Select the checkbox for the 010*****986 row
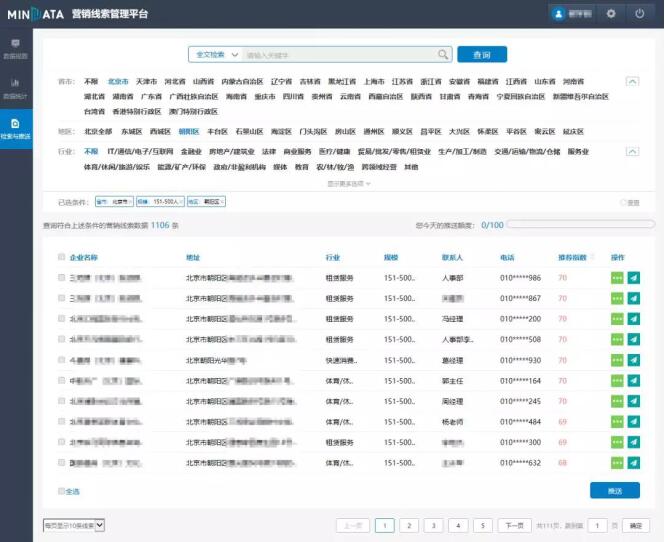The height and width of the screenshot is (542, 665). [x=62, y=278]
